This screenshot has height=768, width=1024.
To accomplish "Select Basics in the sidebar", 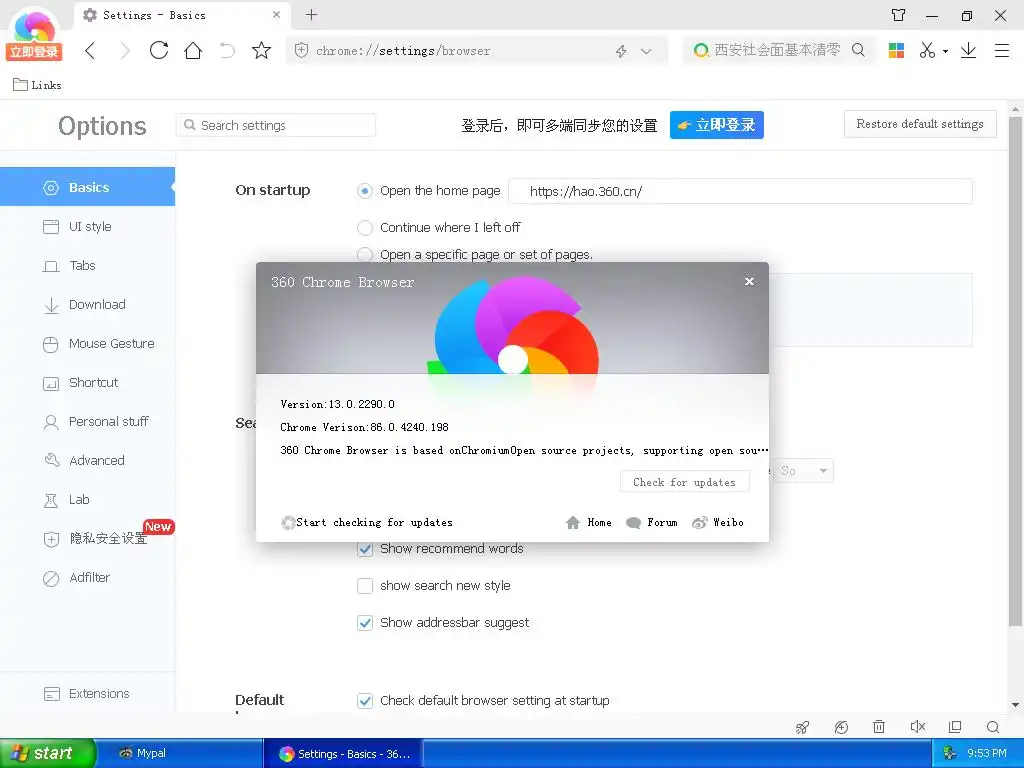I will 88,187.
